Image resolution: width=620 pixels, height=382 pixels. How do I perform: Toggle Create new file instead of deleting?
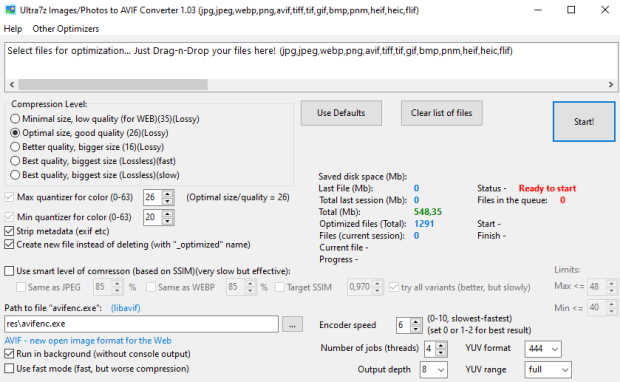pos(127,244)
